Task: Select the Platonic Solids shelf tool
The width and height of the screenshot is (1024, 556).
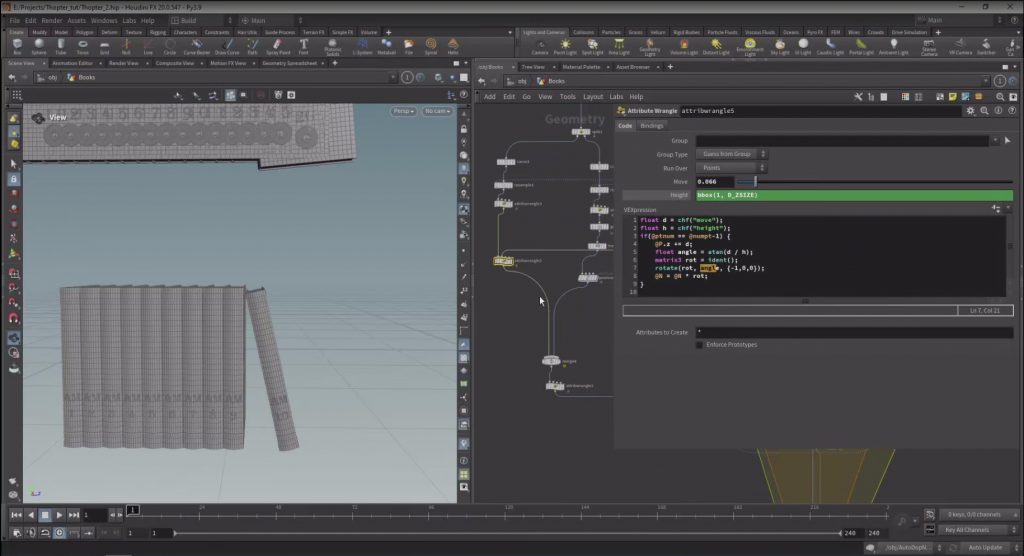Action: pos(332,46)
